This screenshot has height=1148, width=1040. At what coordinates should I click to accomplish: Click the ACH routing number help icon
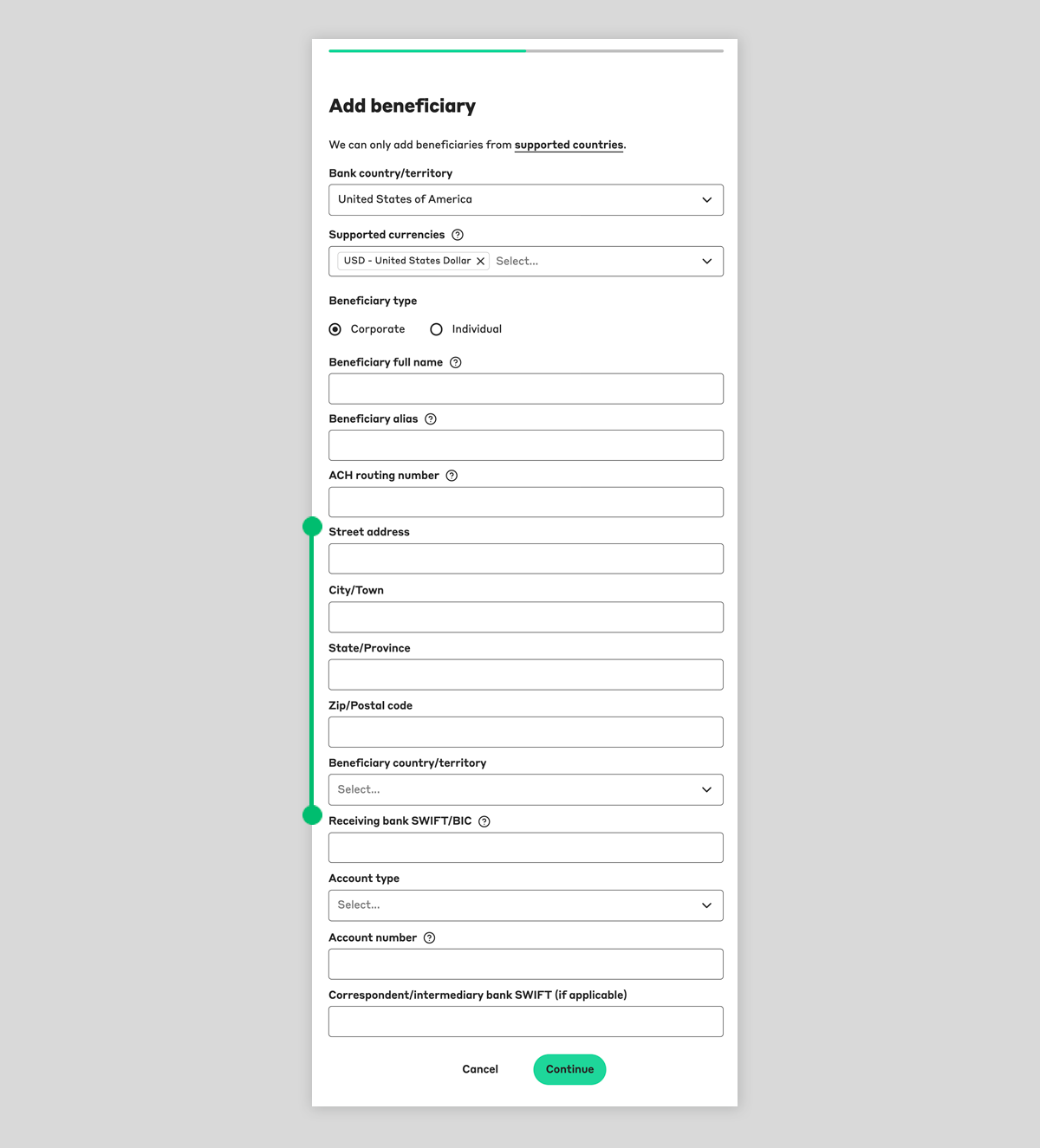coord(452,476)
